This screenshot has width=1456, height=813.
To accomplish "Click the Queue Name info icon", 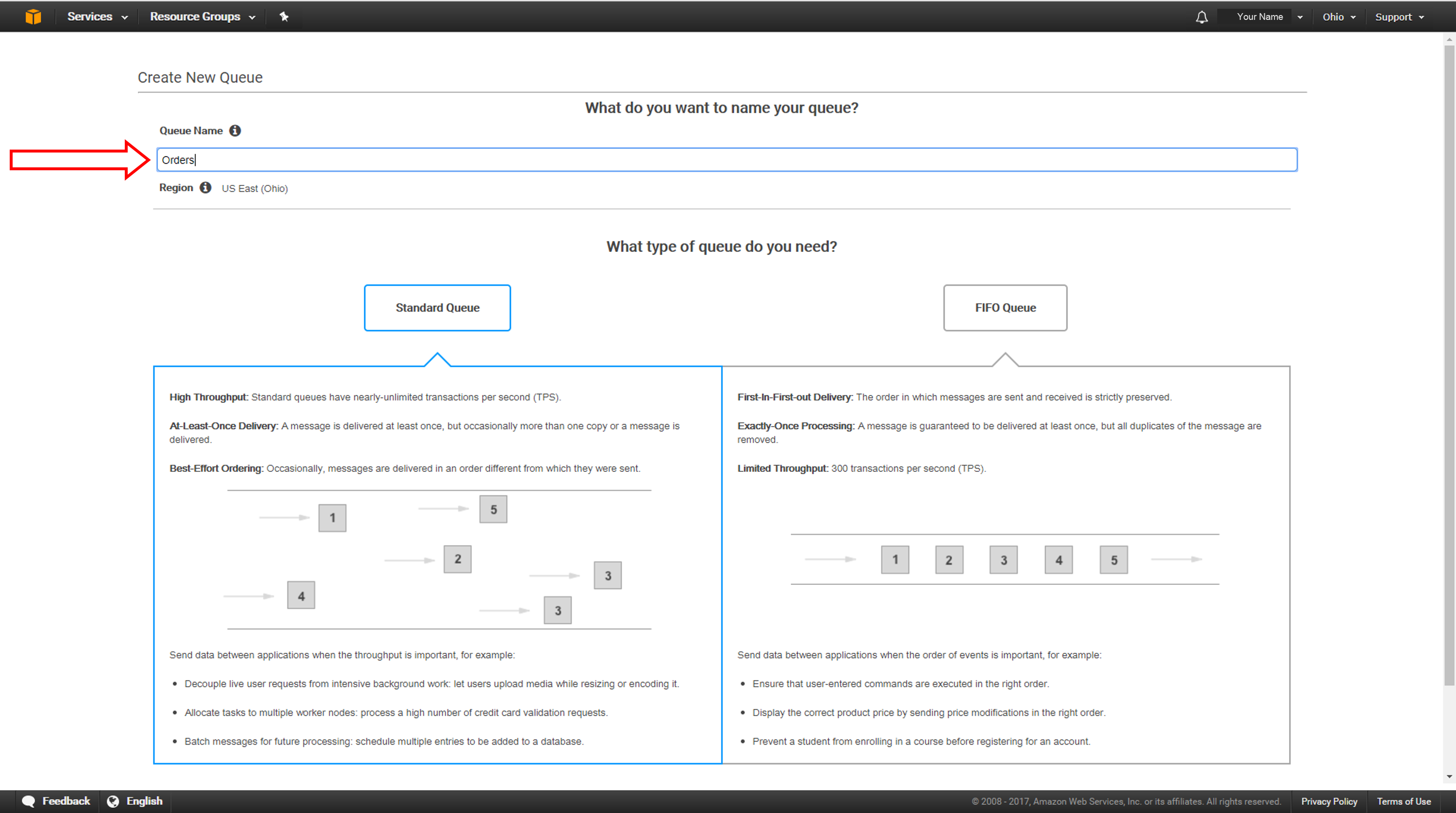I will pyautogui.click(x=236, y=131).
